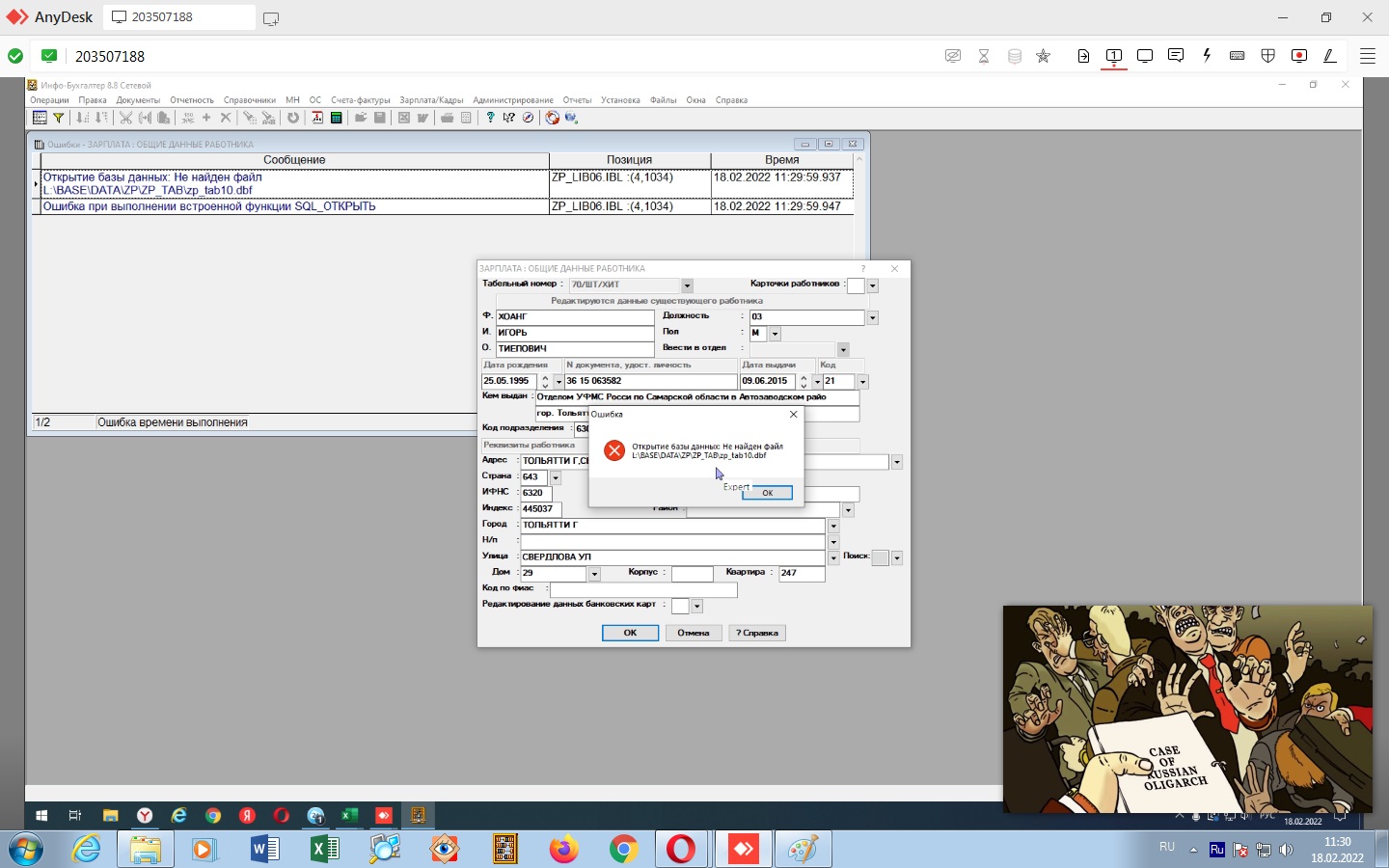The image size is (1389, 868).
Task: Expand Пол dropdown arrow
Action: (x=775, y=334)
